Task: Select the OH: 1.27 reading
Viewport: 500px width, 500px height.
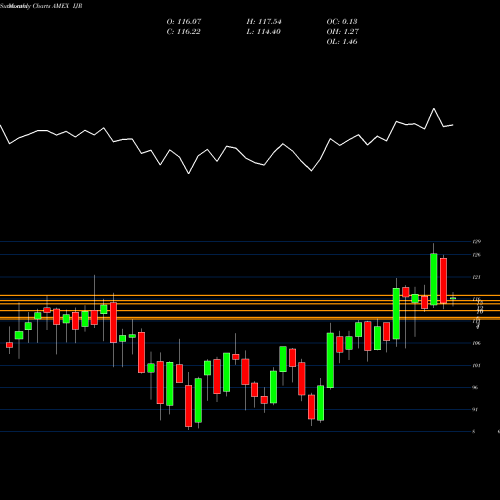Action: [342, 32]
